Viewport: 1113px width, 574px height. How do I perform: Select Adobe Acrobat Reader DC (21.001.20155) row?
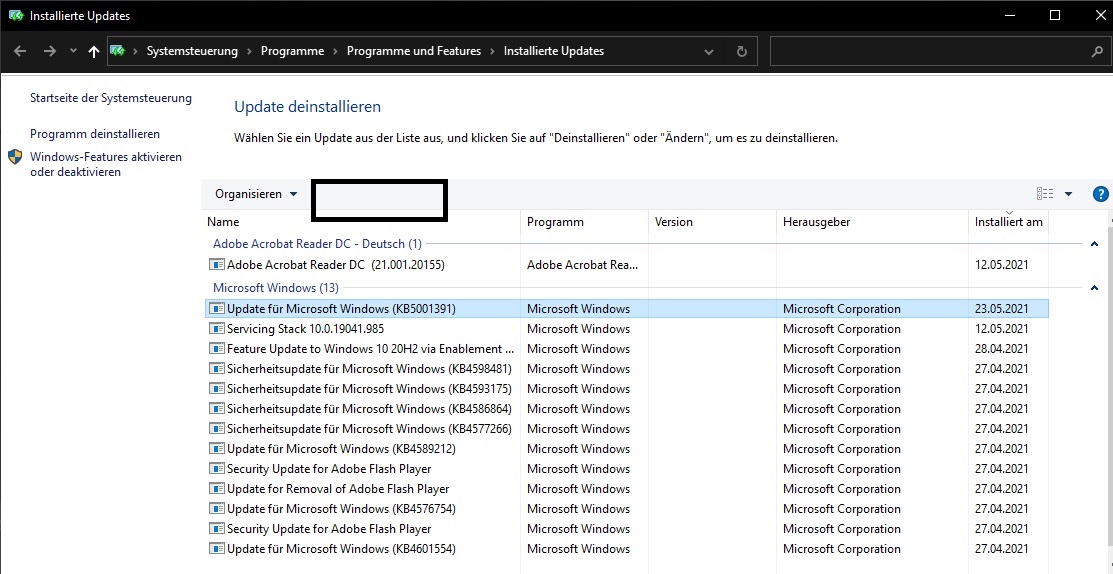coord(627,265)
